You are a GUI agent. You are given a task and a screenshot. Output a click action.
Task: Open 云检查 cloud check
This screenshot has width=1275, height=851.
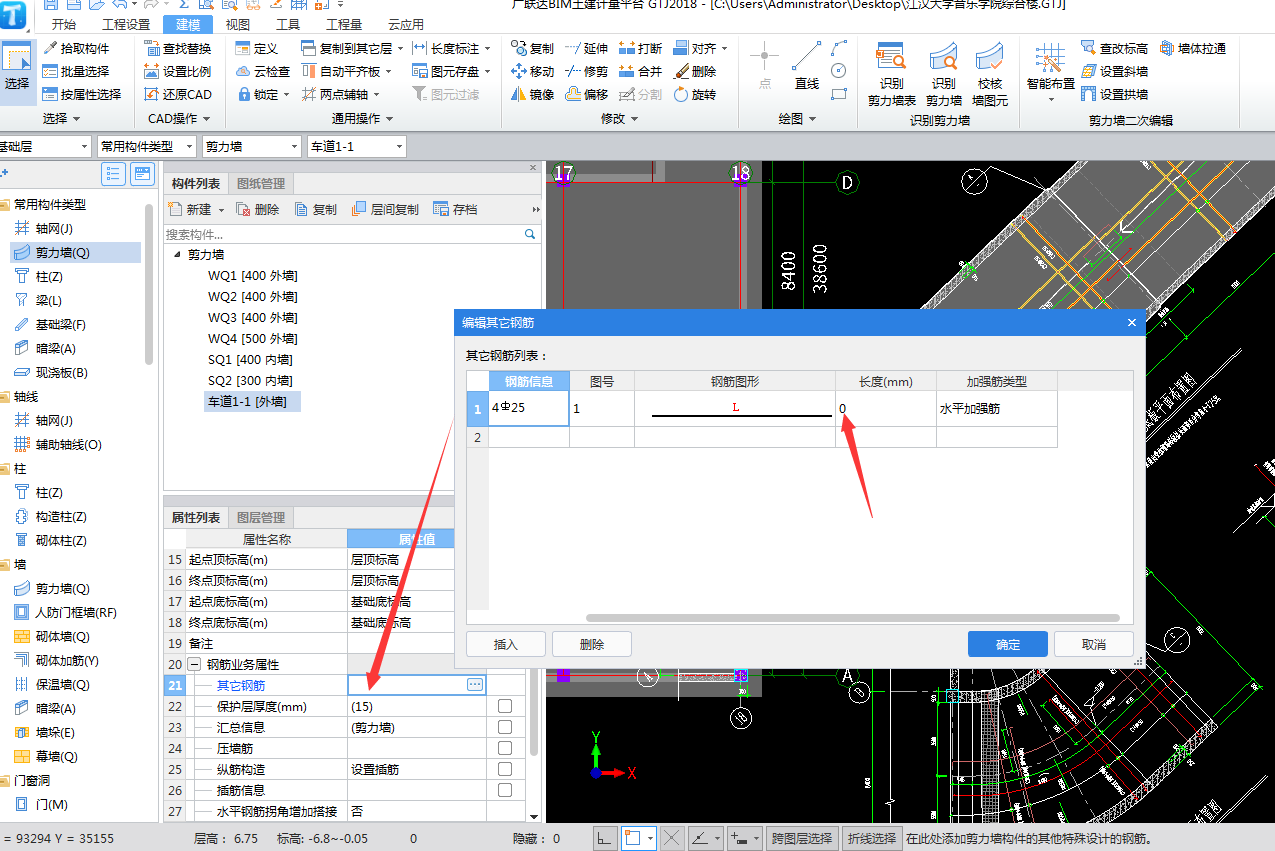264,71
